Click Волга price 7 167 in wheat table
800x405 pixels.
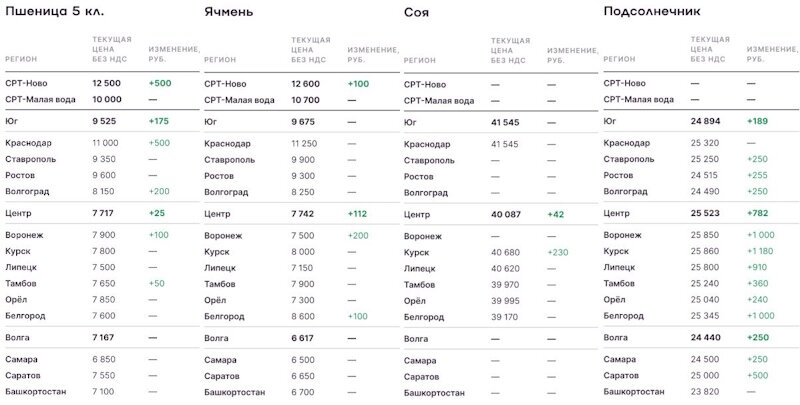coord(104,338)
